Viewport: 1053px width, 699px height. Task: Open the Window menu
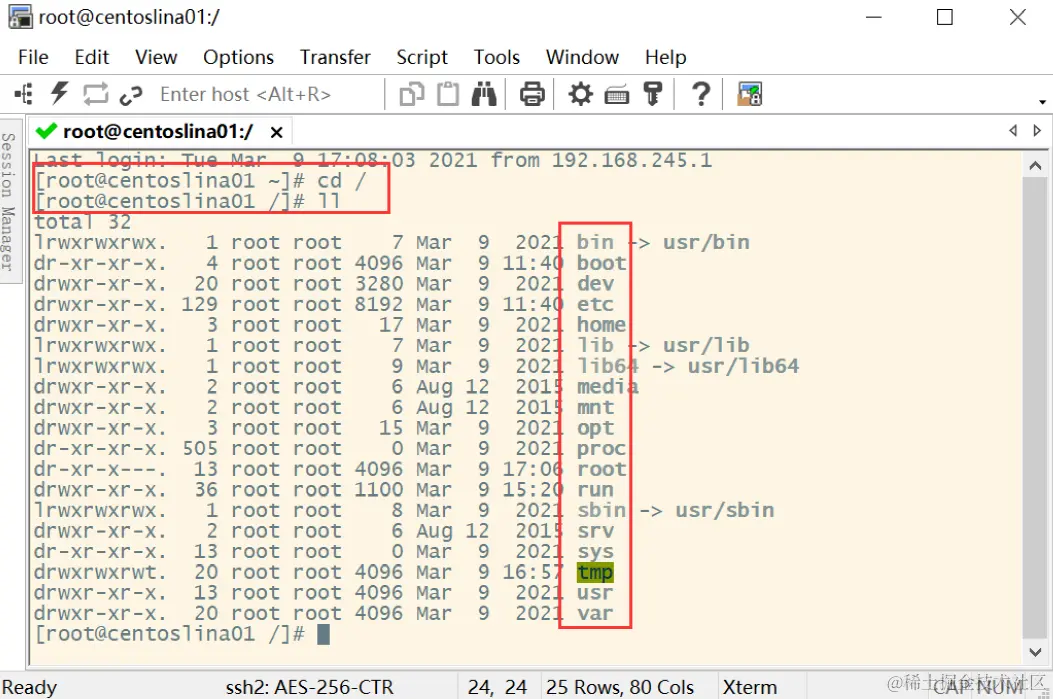(x=582, y=57)
